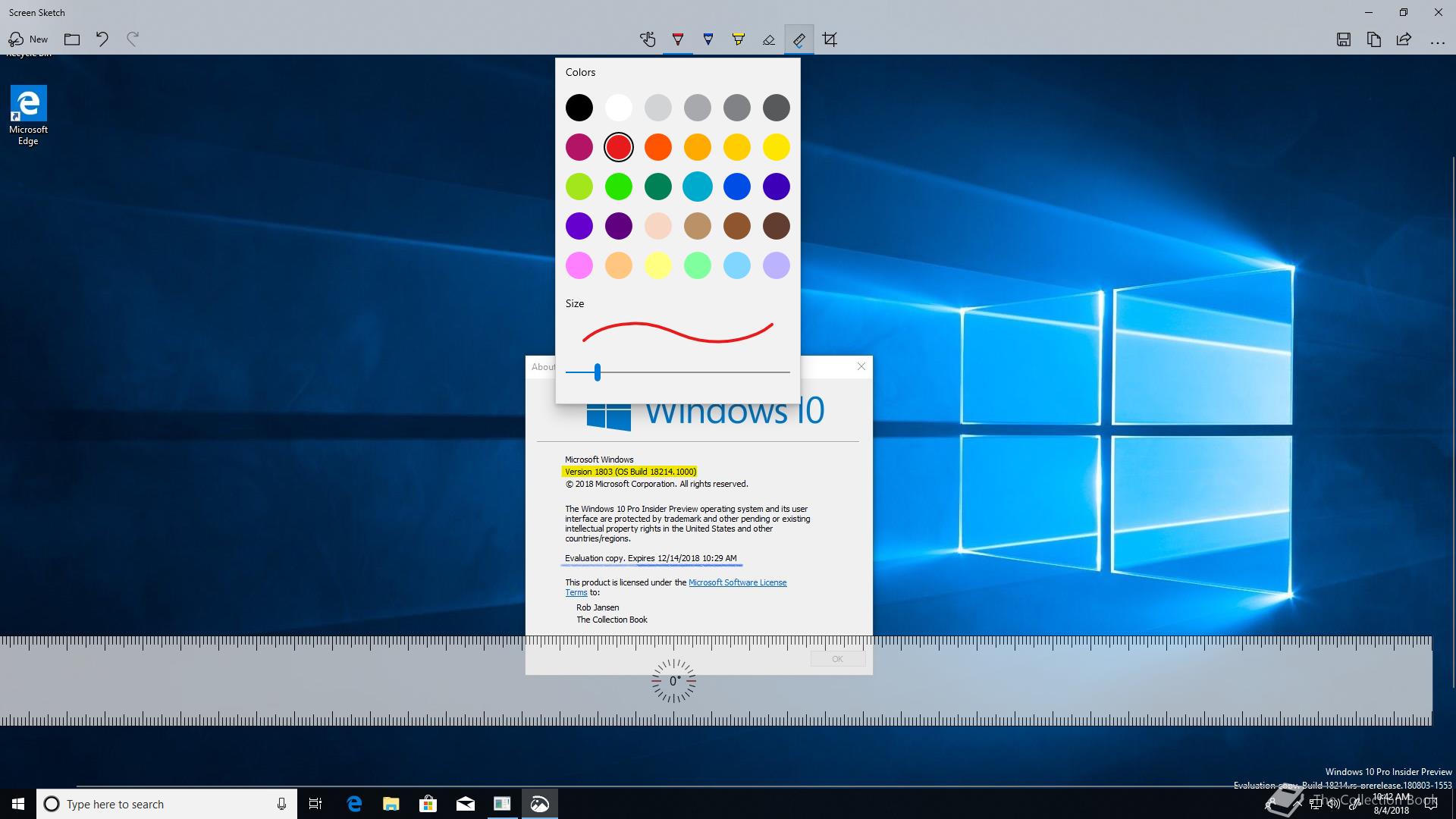Pick the magenta crimson color swatch
The width and height of the screenshot is (1456, 819).
(579, 147)
